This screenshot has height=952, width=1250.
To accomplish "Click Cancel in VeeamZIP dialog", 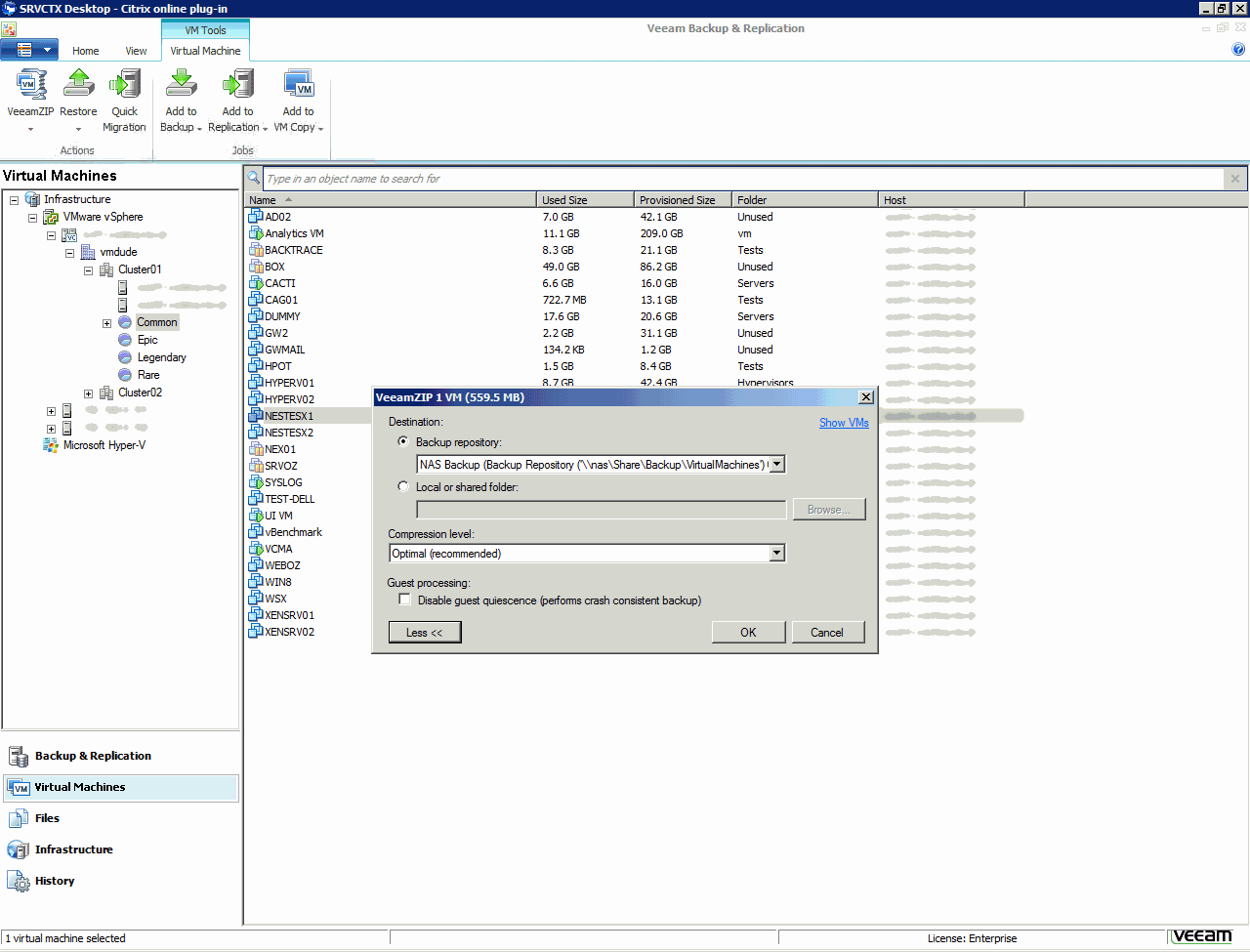I will tap(827, 633).
